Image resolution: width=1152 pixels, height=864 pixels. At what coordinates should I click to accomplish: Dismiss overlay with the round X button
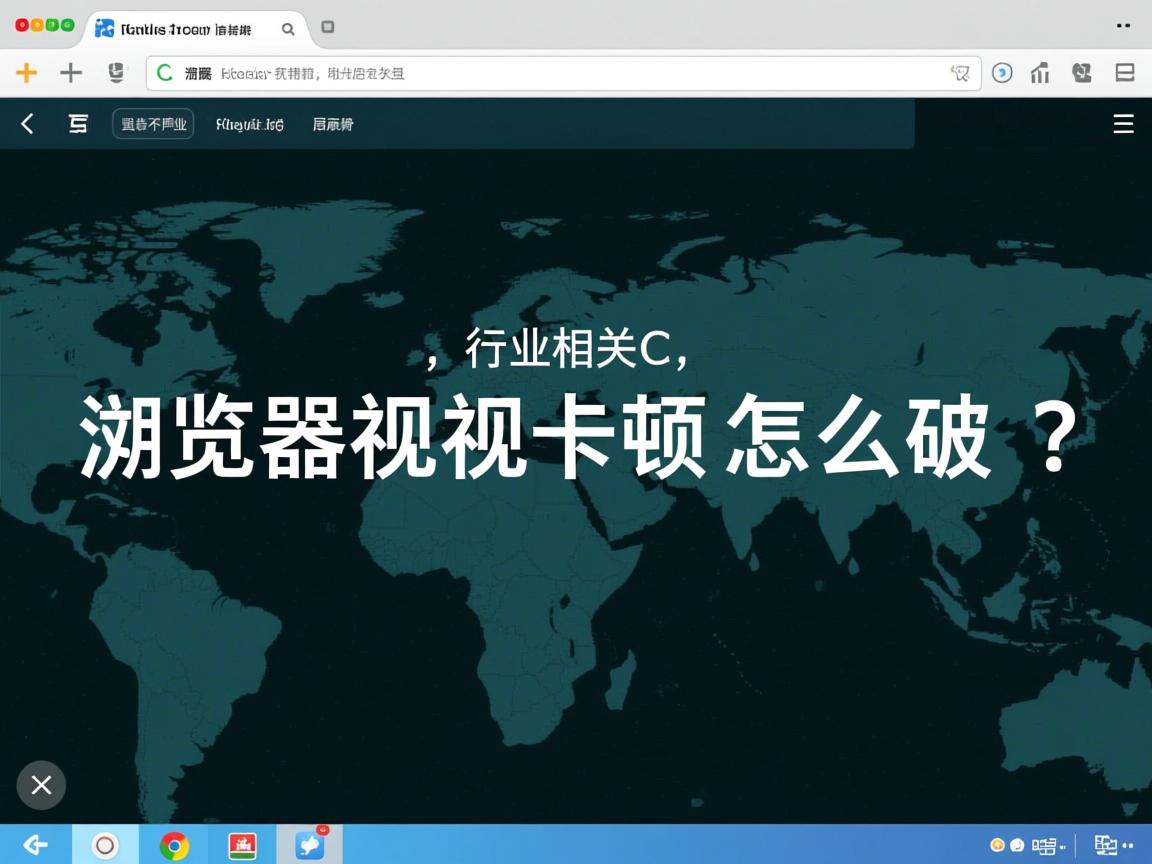pyautogui.click(x=41, y=785)
